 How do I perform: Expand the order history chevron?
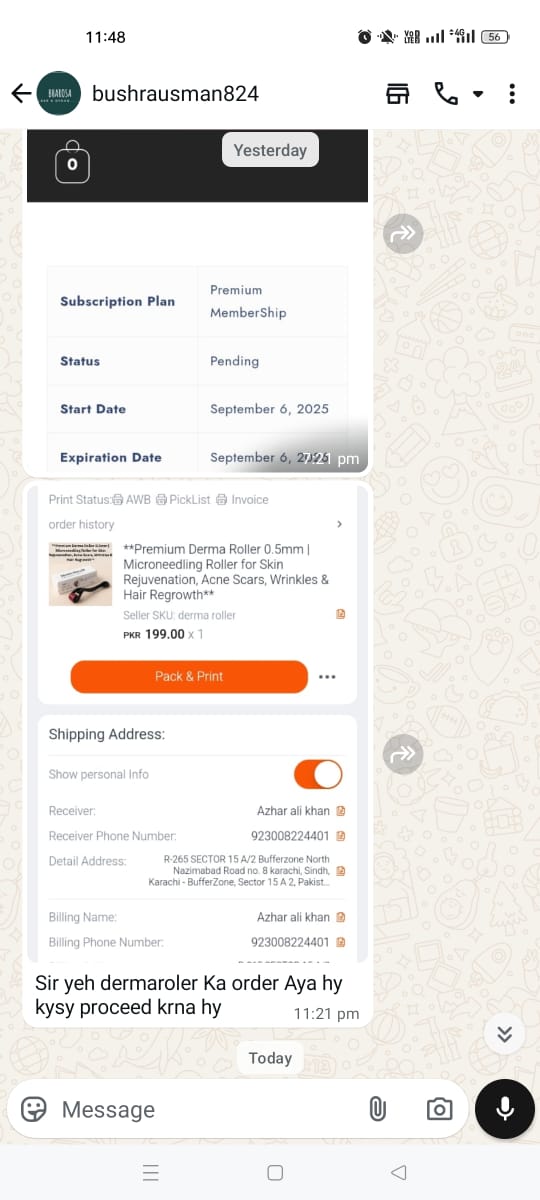(x=339, y=524)
